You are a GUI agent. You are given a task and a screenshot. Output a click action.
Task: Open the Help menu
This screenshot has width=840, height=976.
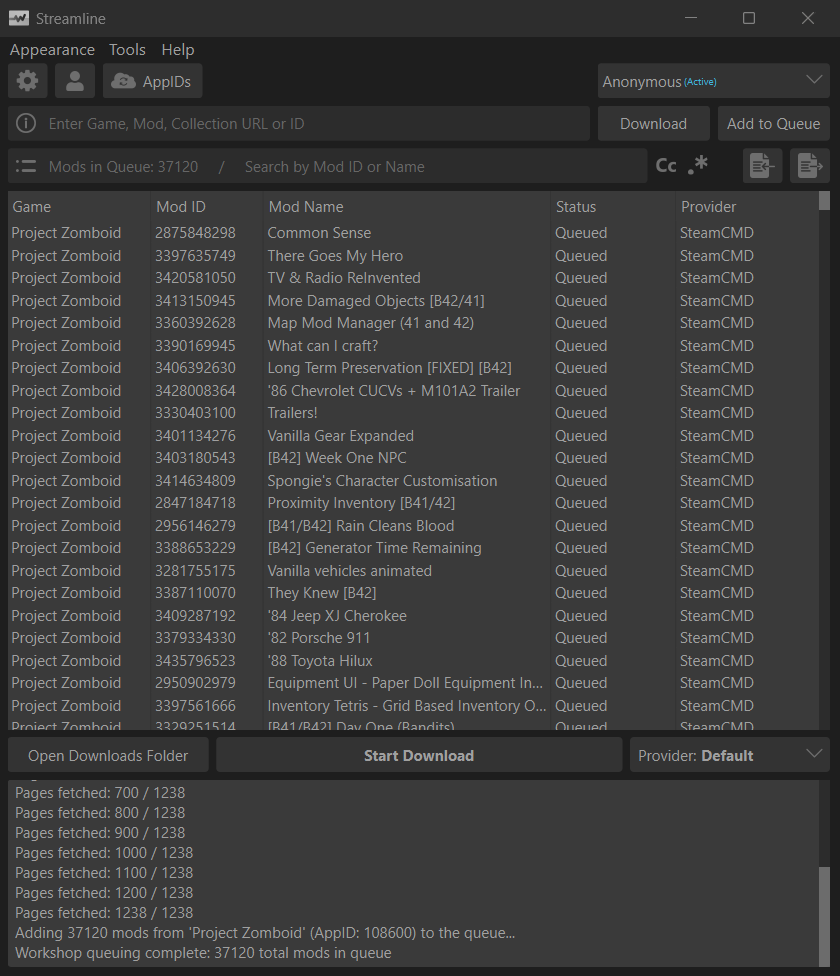(x=178, y=50)
